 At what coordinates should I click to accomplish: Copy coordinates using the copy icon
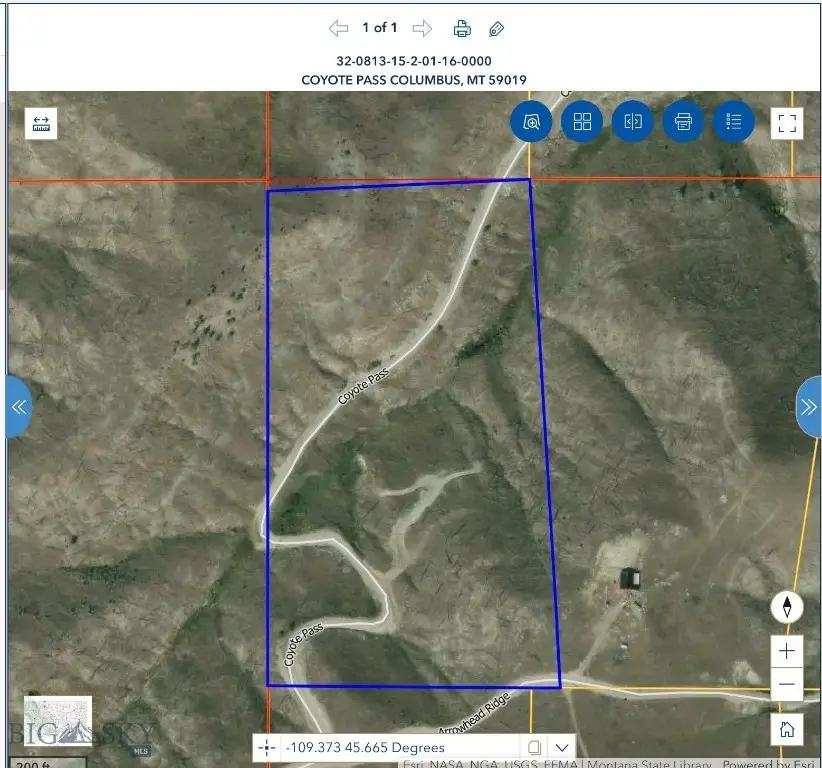(x=534, y=746)
